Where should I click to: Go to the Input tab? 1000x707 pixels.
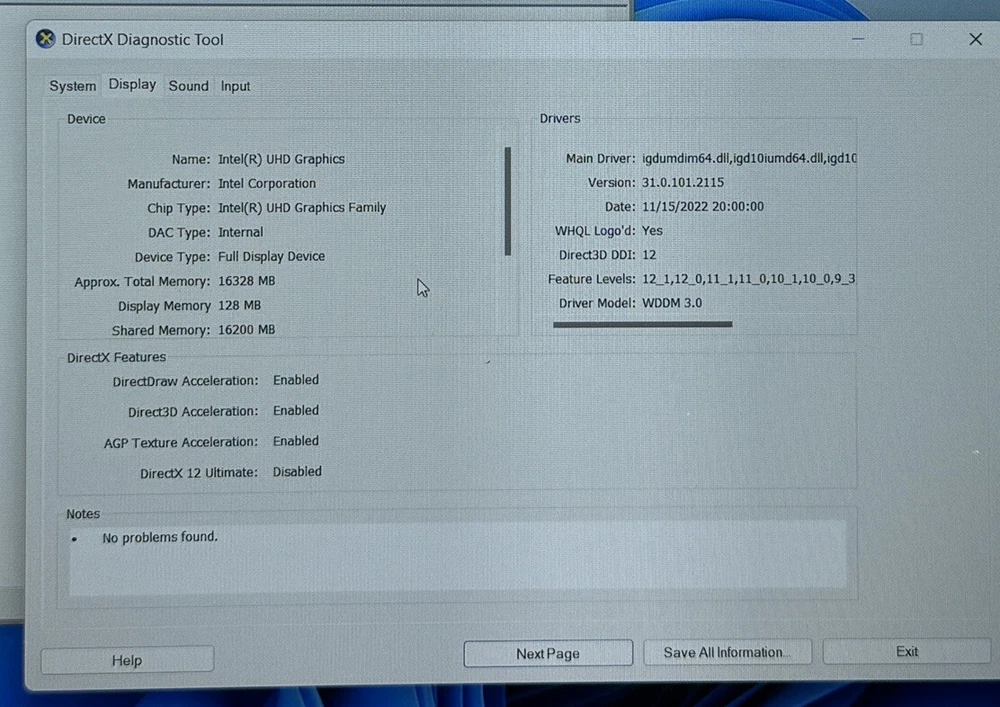pyautogui.click(x=236, y=86)
